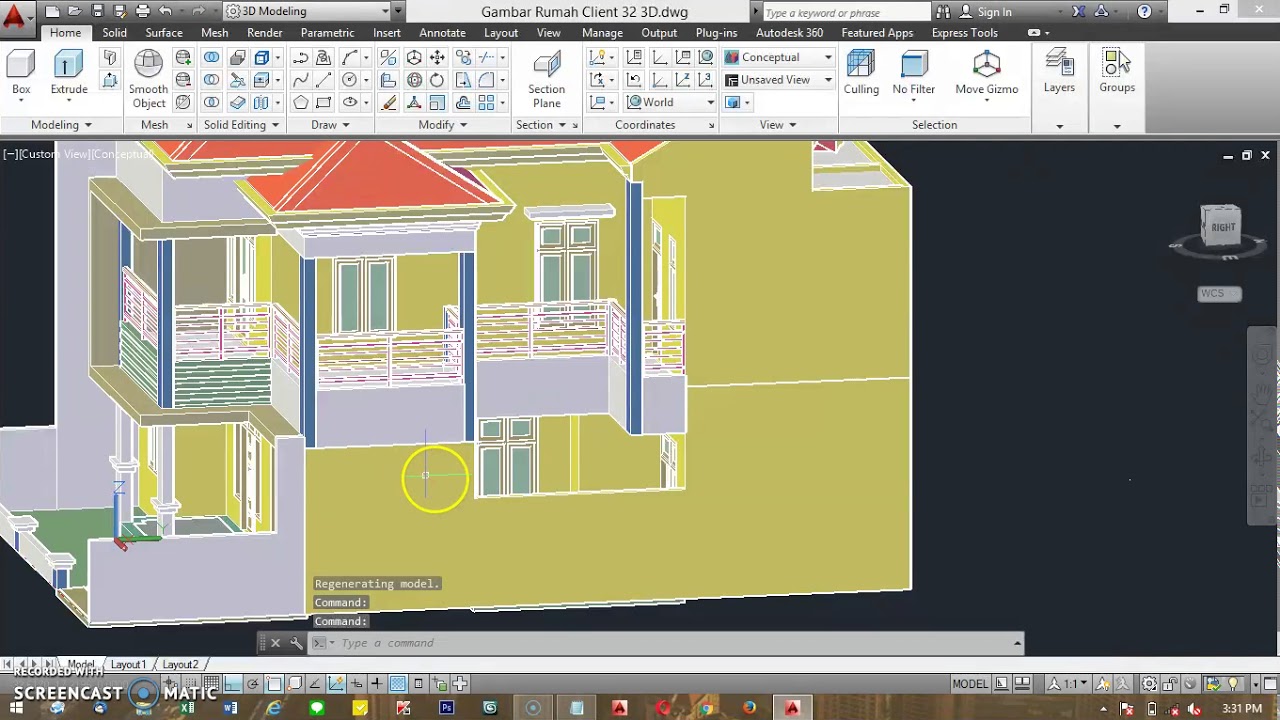Click the binoculars search icon
1280x720 pixels.
[x=943, y=12]
